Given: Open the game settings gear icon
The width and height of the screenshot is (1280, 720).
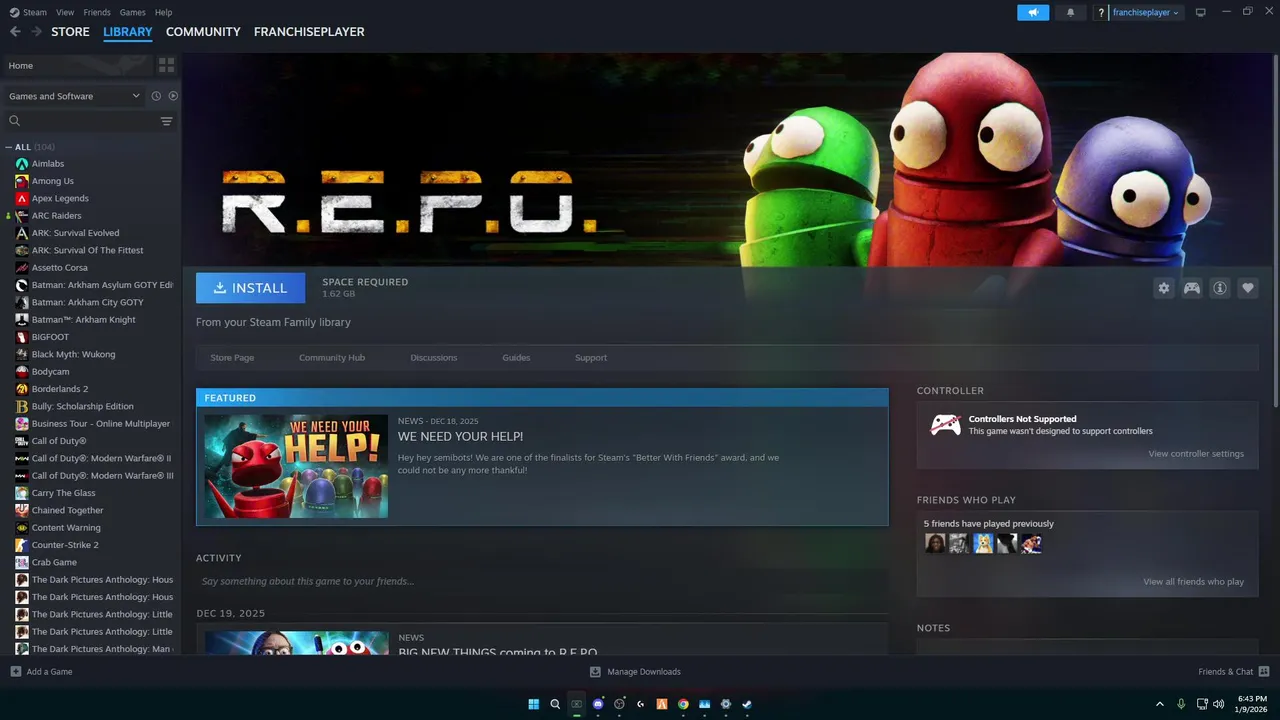Looking at the screenshot, I should click(1163, 288).
